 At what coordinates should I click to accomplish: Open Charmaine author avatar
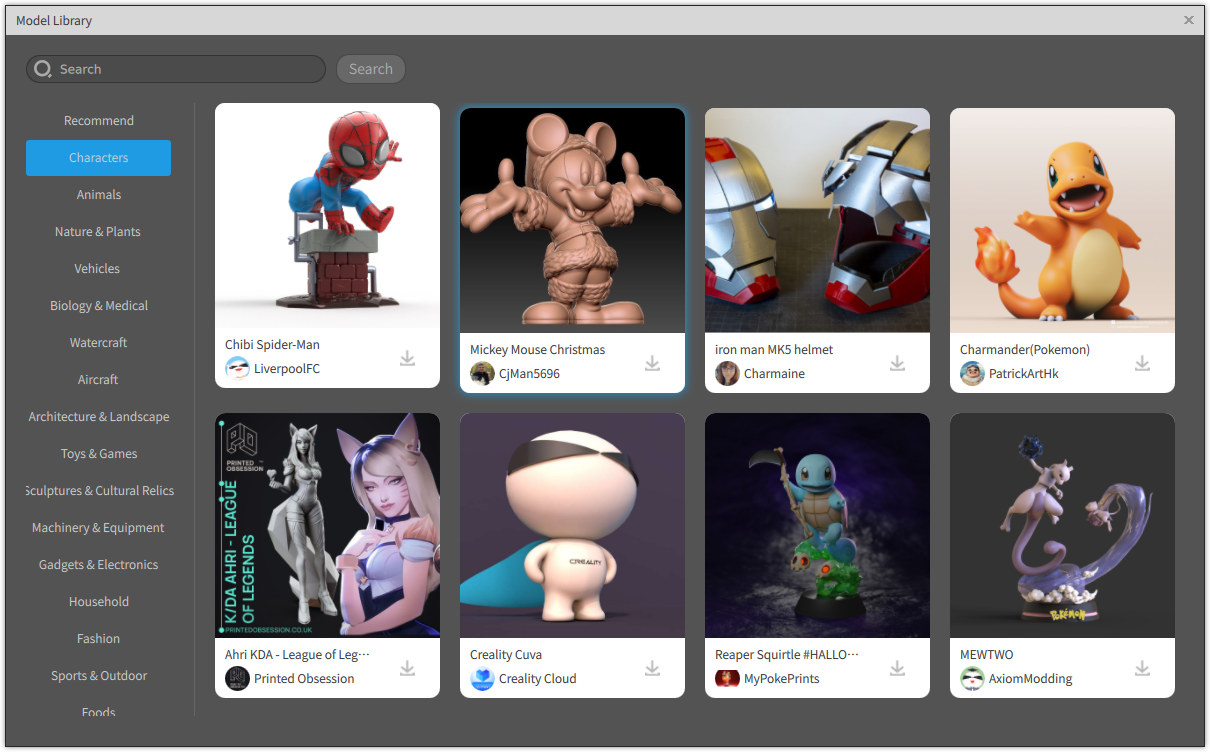click(x=727, y=373)
